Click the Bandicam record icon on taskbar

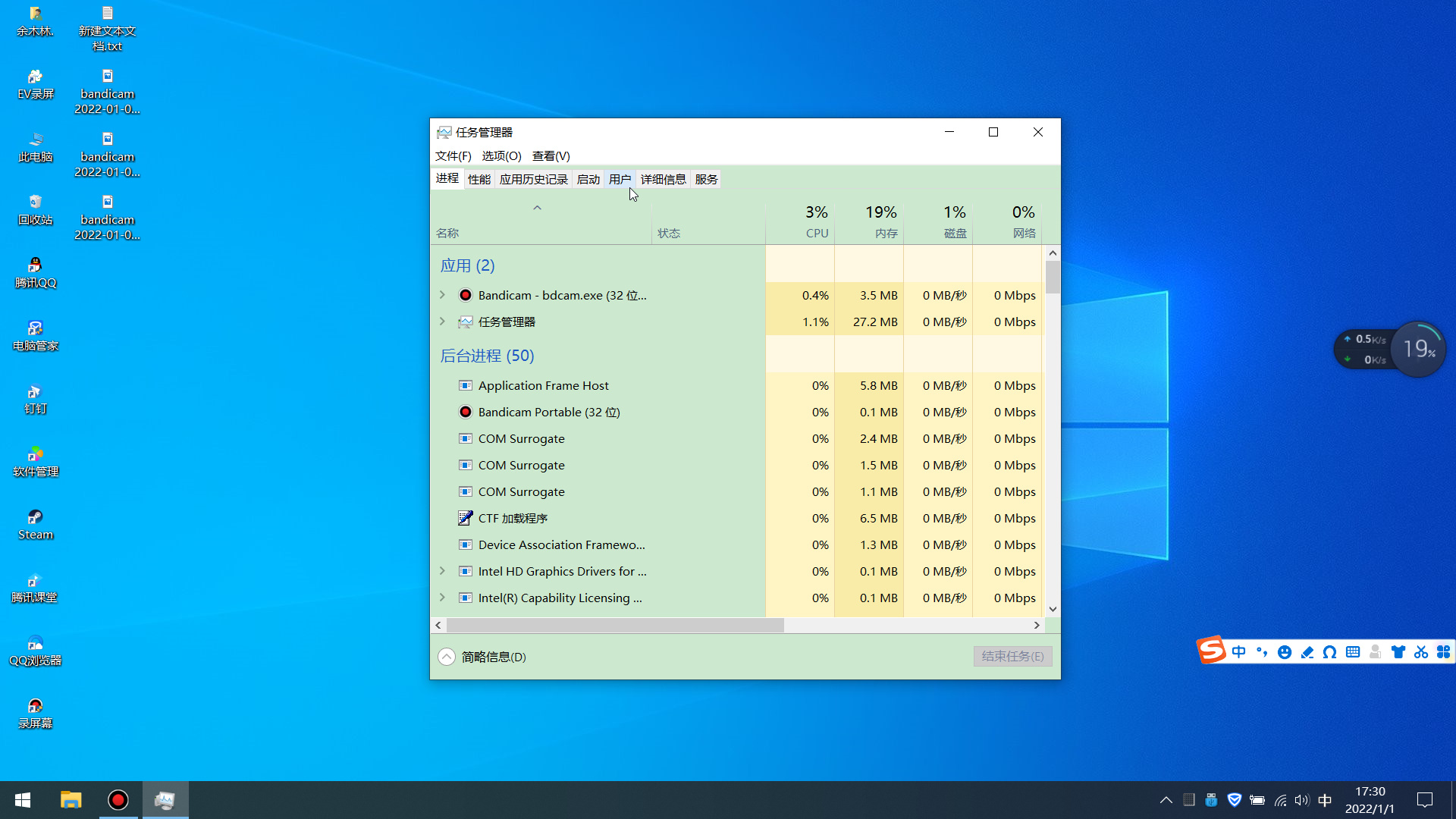pos(118,799)
